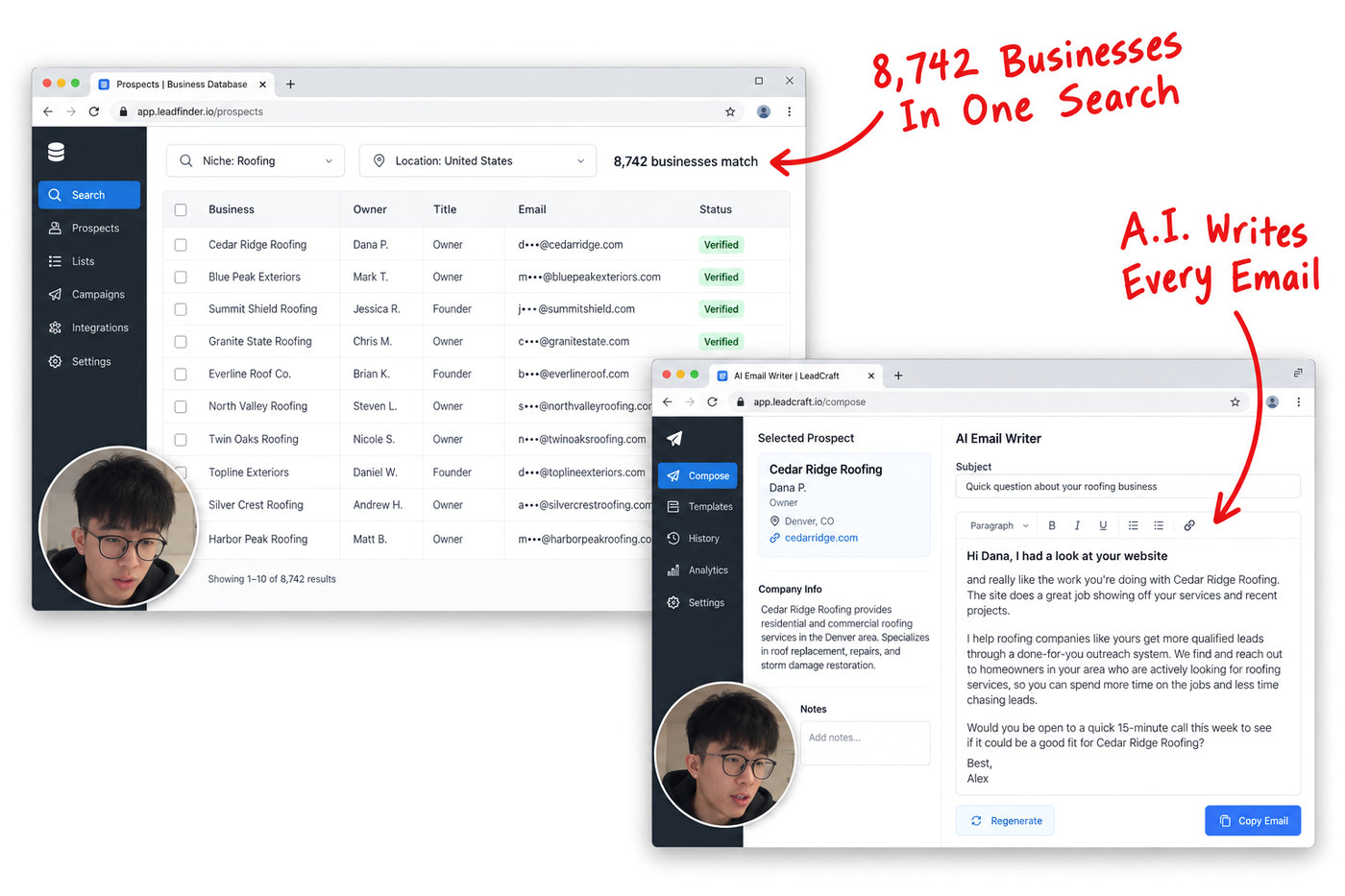This screenshot has height=896, width=1345.
Task: Click the email Subject input field
Action: pos(1128,487)
